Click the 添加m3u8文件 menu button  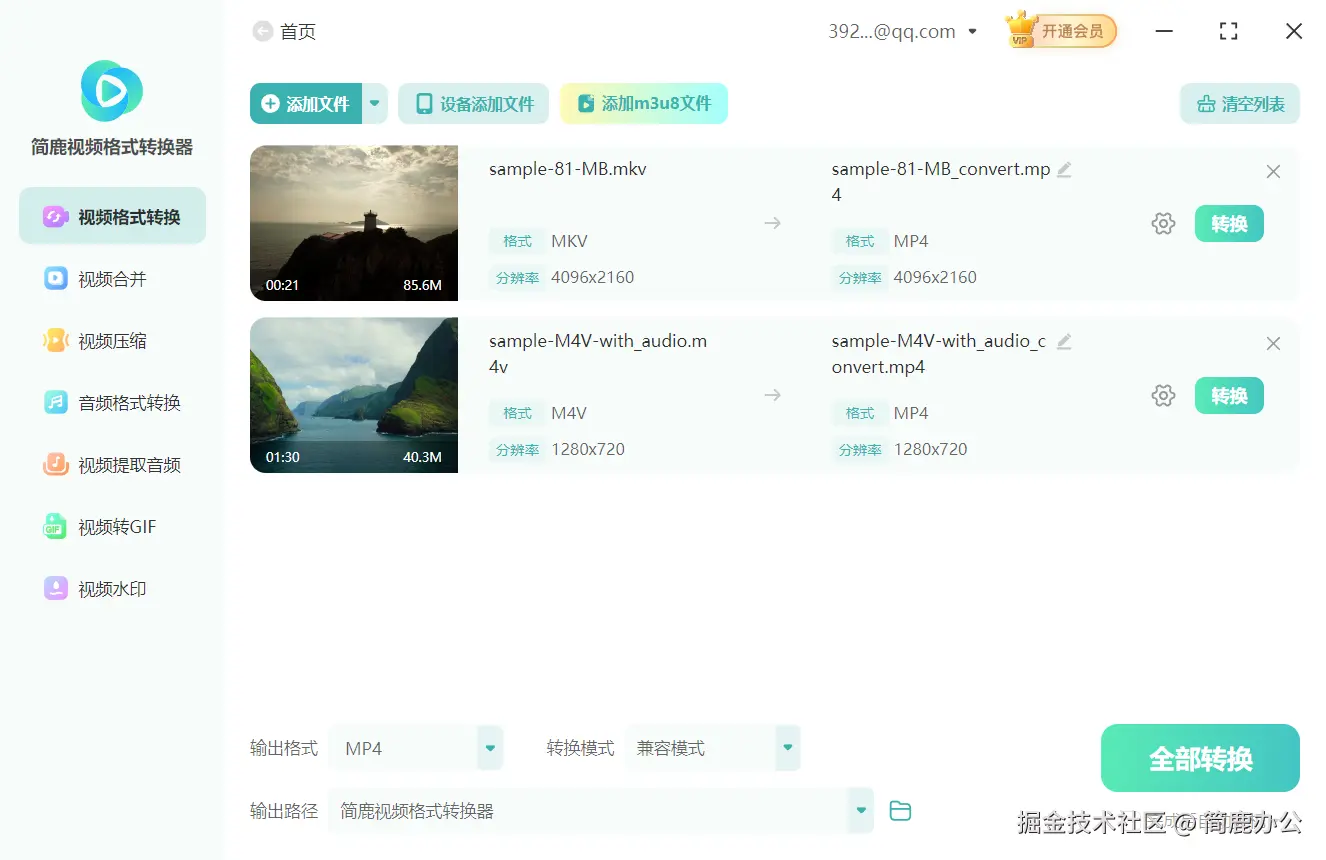(643, 103)
